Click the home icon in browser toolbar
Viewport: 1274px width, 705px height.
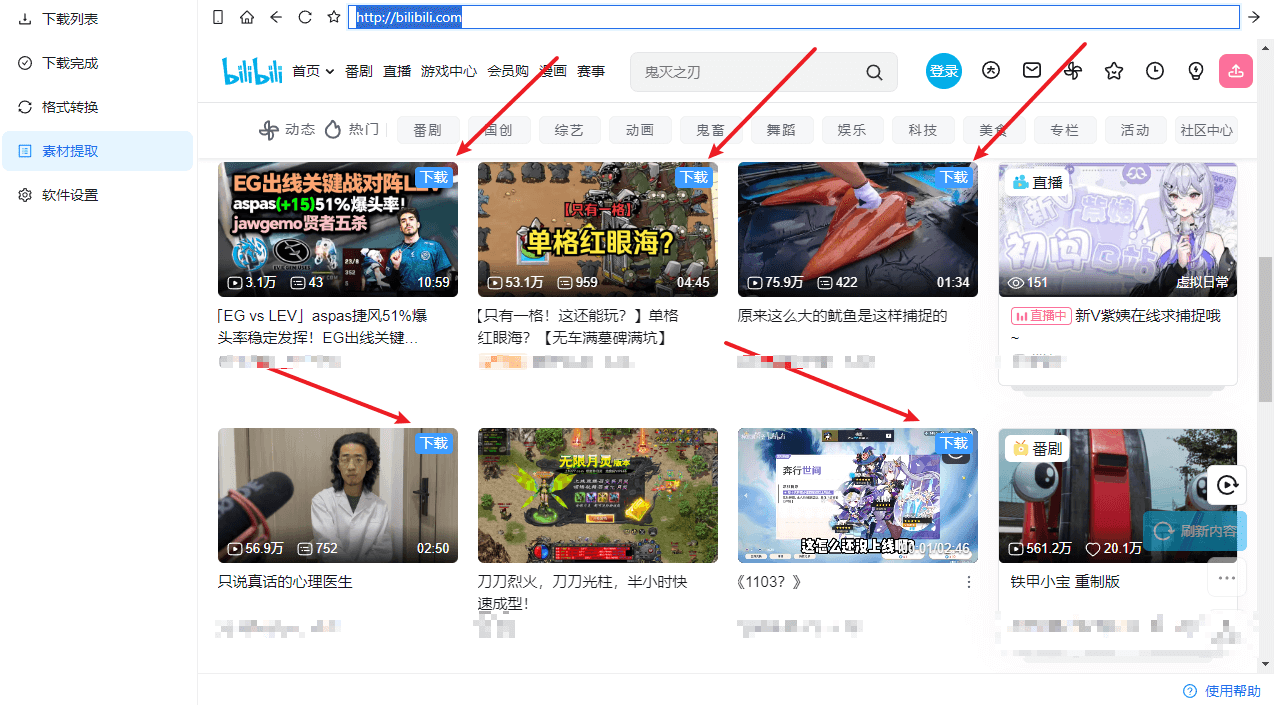click(x=247, y=17)
